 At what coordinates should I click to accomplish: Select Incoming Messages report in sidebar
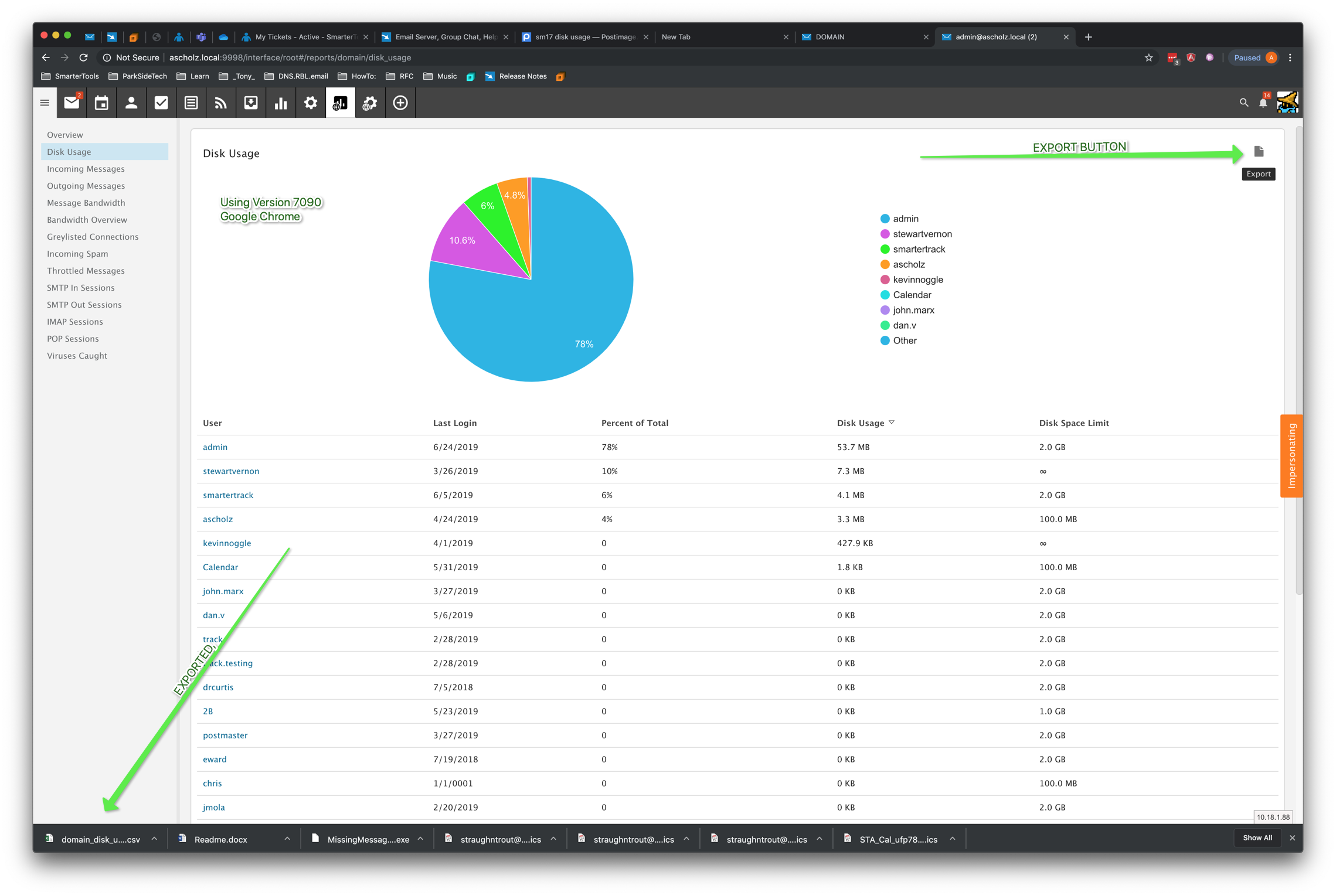(x=86, y=169)
